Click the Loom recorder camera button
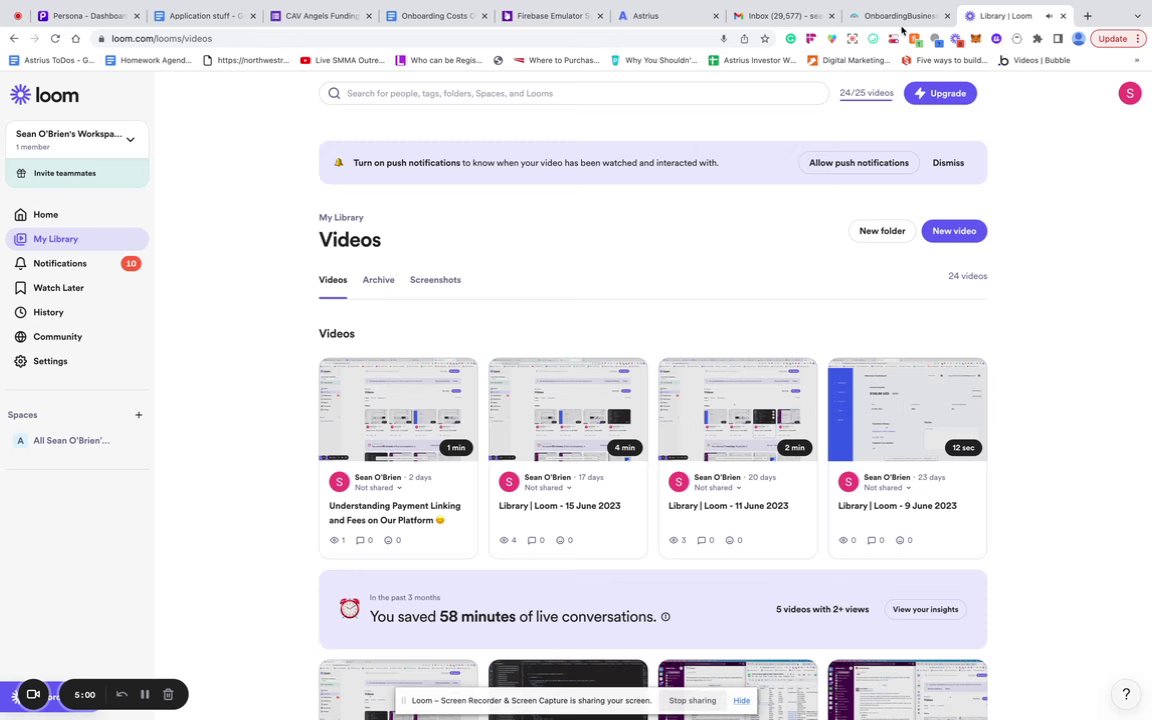This screenshot has width=1152, height=720. coord(33,694)
